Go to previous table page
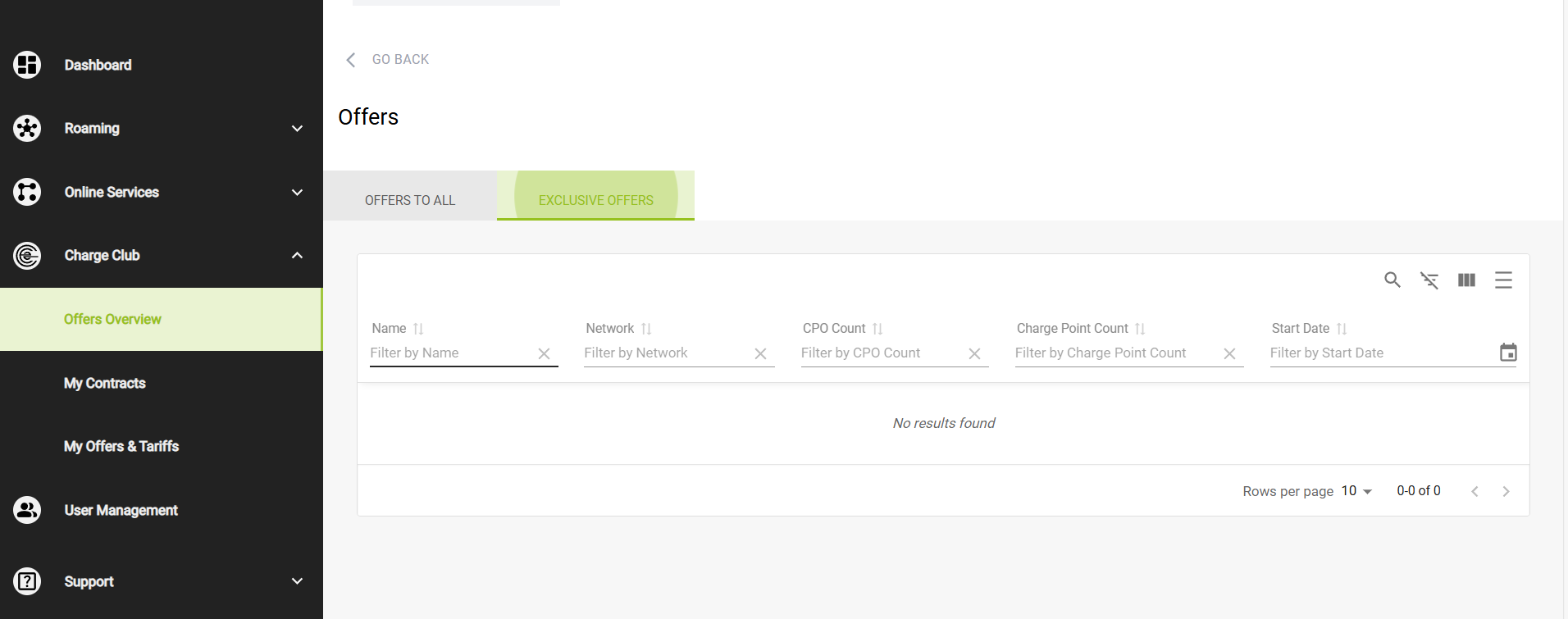Viewport: 1568px width, 619px height. pyautogui.click(x=1475, y=491)
